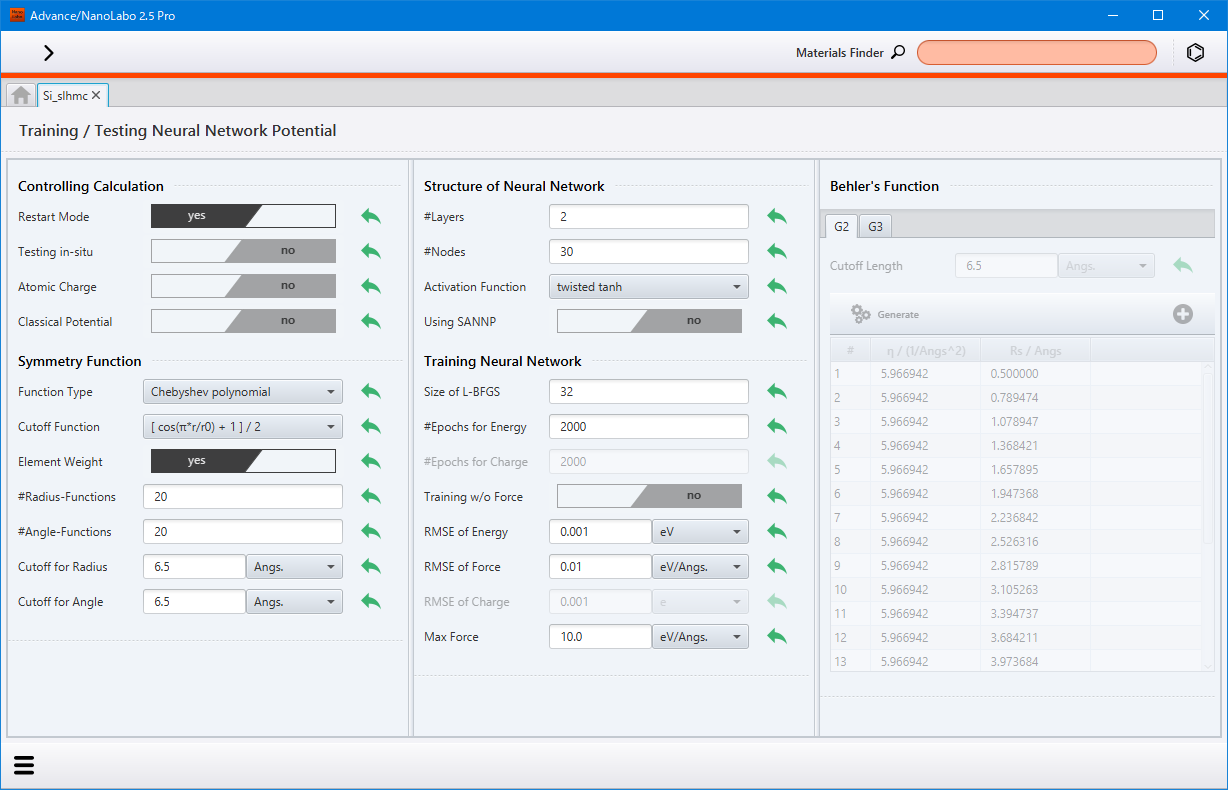Toggle Training w/o Force switch
This screenshot has height=790, width=1228.
(x=649, y=496)
